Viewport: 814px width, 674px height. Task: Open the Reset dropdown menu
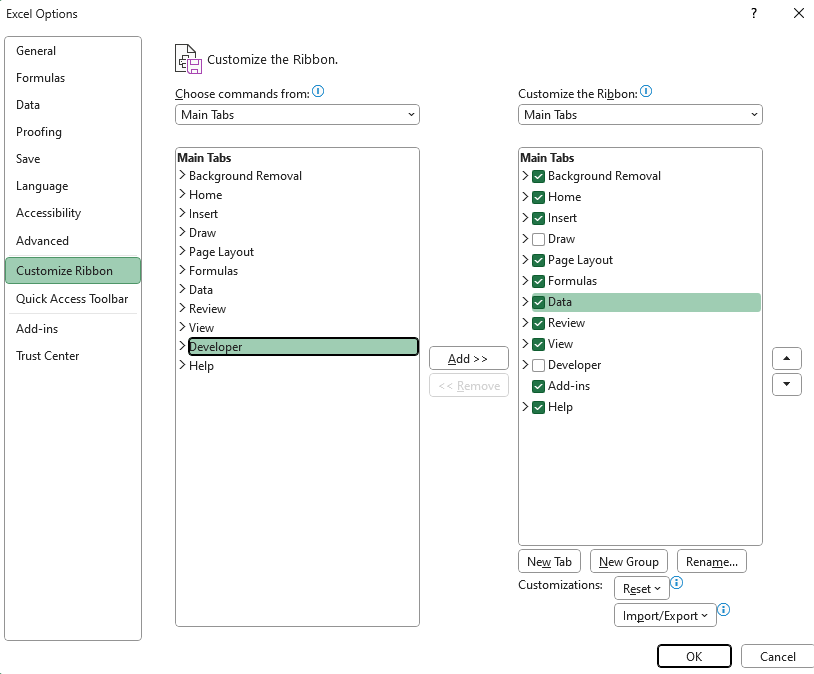point(641,588)
